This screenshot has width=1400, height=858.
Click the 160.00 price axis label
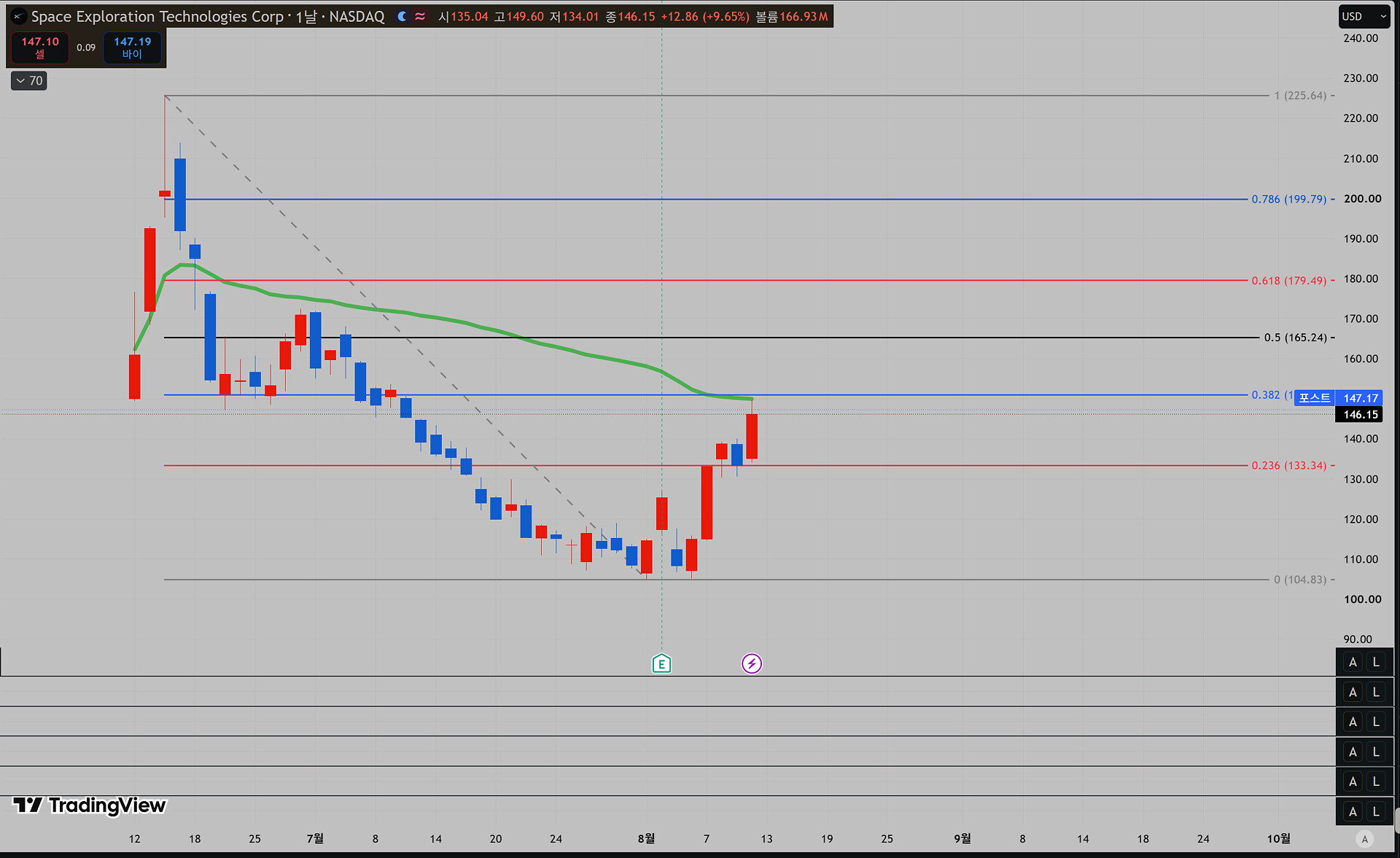[x=1361, y=359]
